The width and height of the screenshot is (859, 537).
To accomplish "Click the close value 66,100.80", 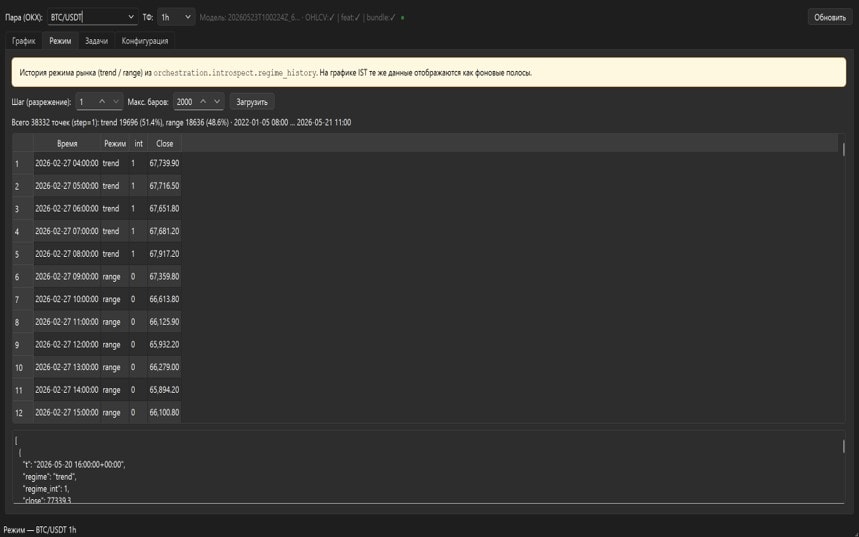I will [x=164, y=413].
